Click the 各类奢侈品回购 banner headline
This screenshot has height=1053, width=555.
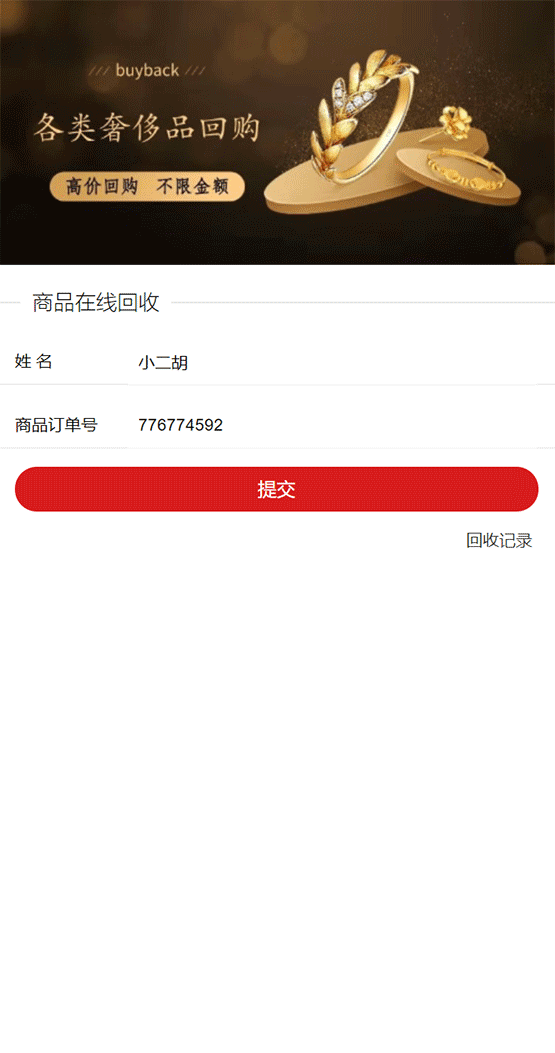tap(146, 128)
